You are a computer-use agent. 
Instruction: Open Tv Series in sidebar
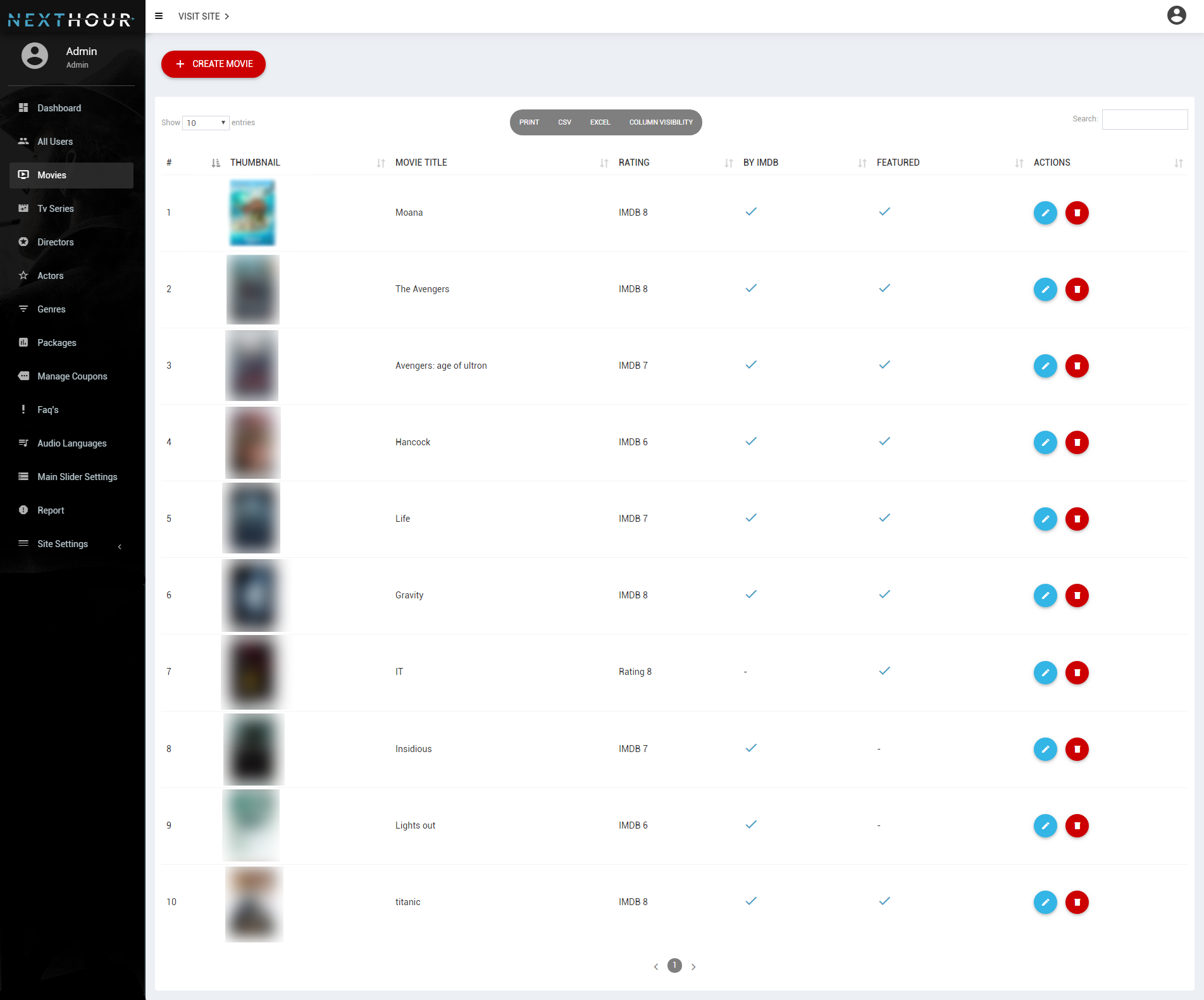[x=71, y=209]
